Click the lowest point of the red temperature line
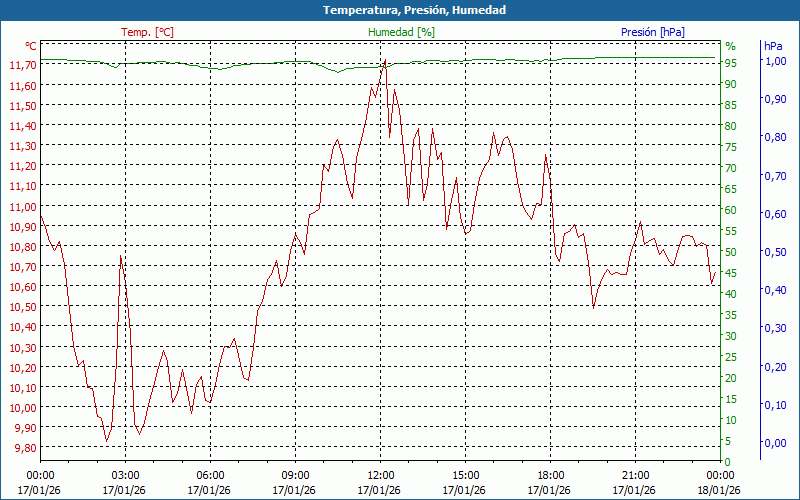The width and height of the screenshot is (800, 500). point(107,441)
